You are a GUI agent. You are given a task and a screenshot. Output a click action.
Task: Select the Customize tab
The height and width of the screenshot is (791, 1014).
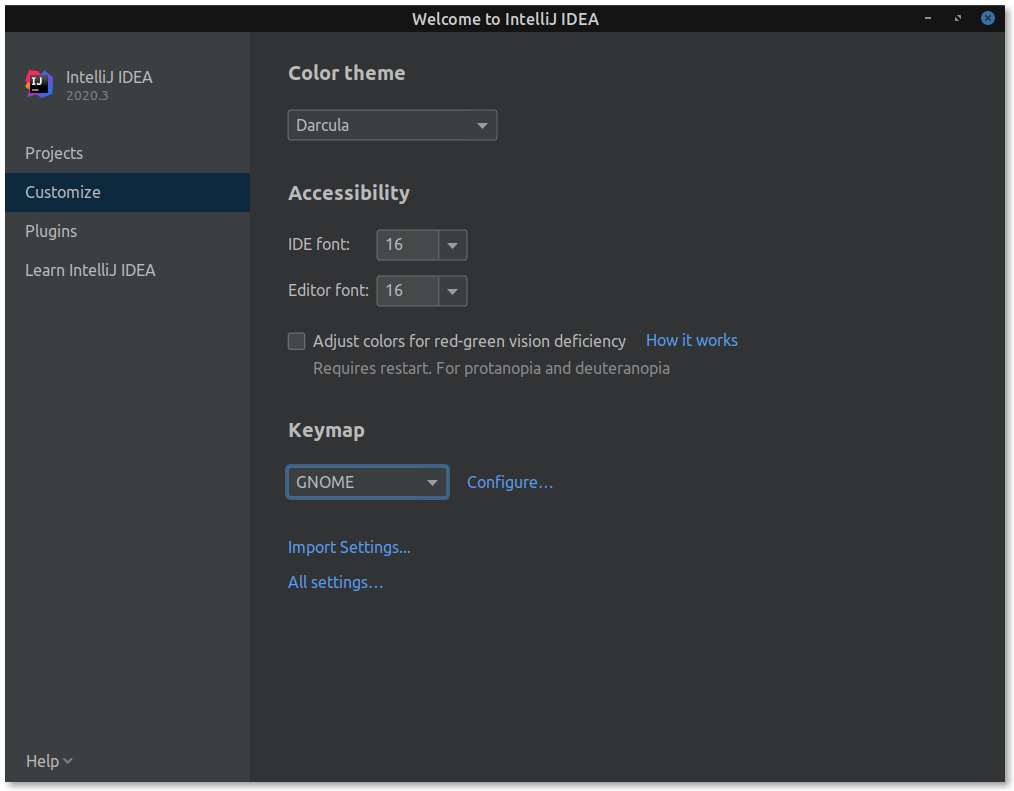127,192
